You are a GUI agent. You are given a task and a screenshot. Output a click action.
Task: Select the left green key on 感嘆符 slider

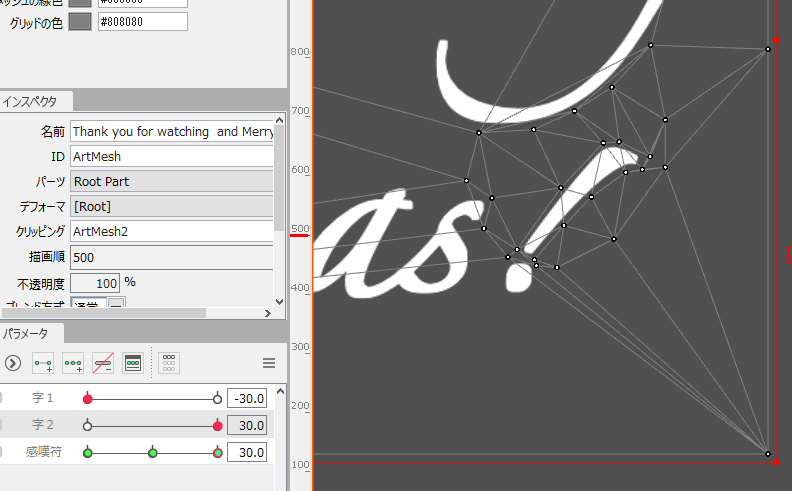pos(88,453)
